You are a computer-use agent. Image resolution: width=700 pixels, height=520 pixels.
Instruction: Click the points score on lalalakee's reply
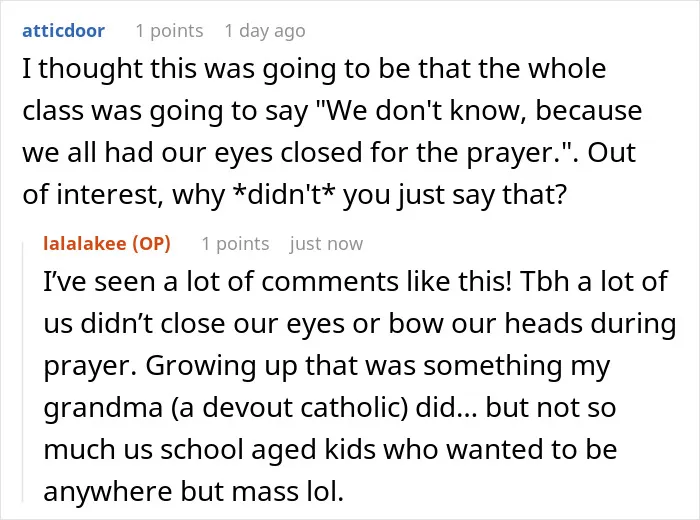coord(235,244)
